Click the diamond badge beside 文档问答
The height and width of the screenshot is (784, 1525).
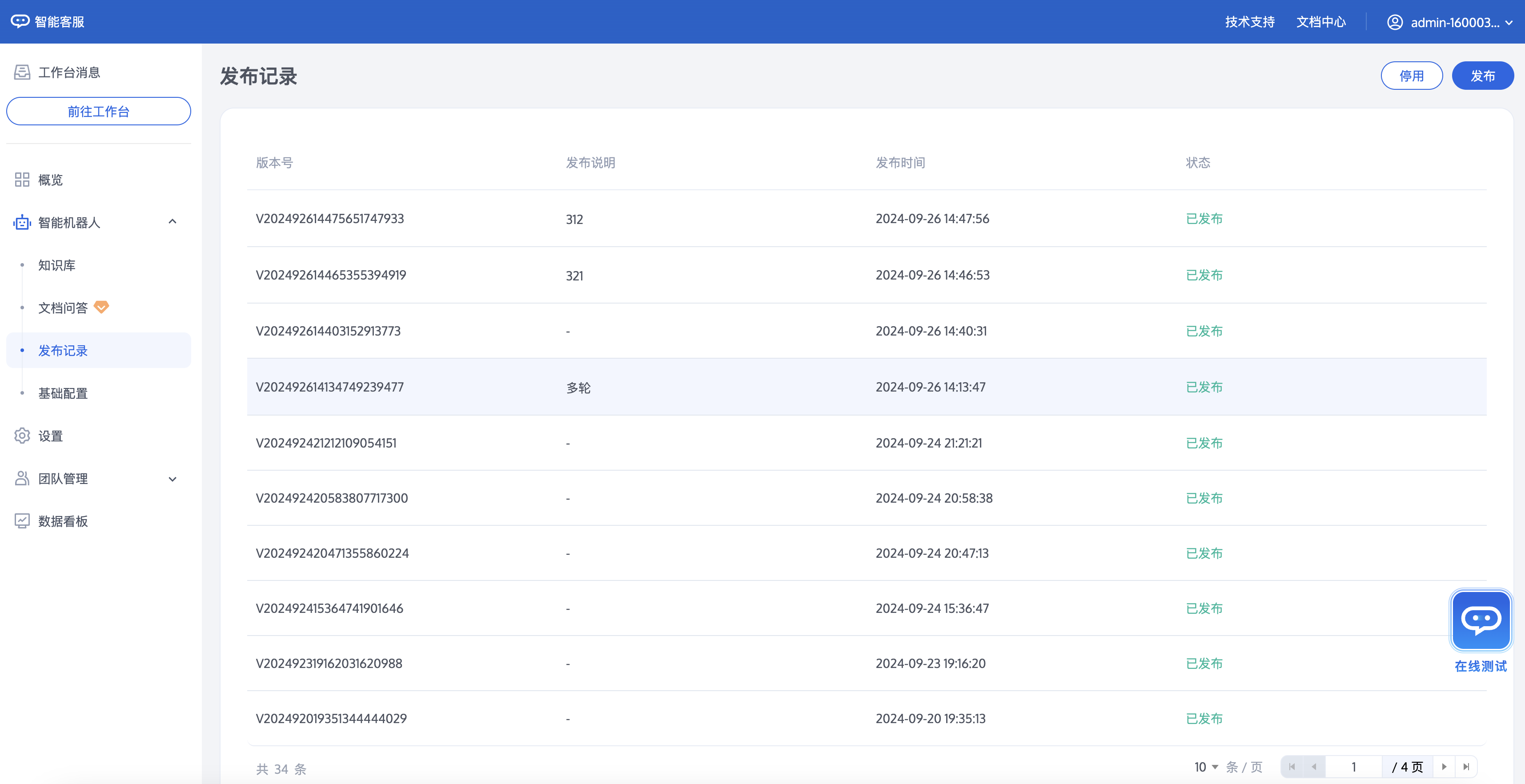[101, 307]
